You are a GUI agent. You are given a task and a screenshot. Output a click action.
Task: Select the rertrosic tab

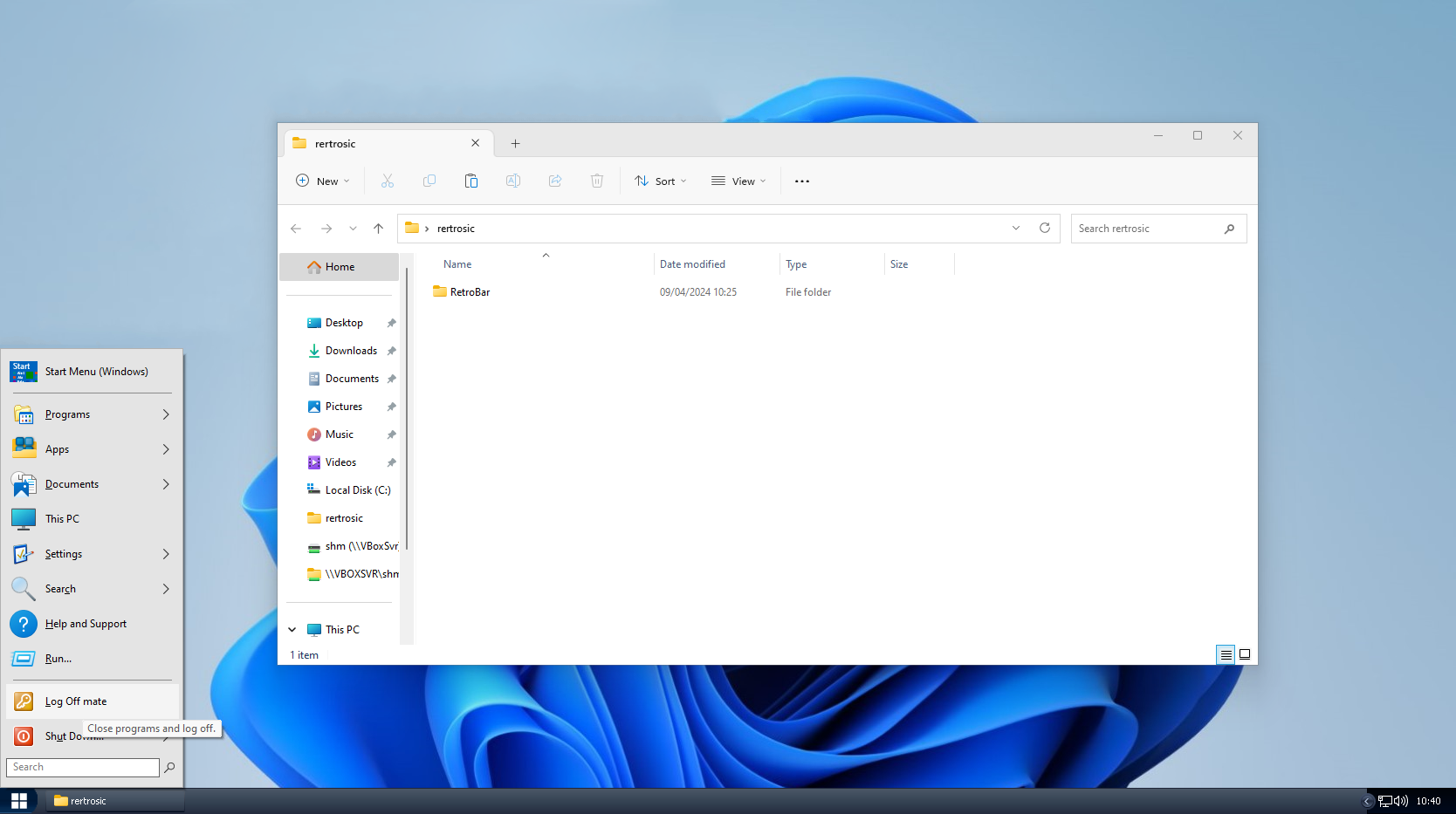pos(389,144)
